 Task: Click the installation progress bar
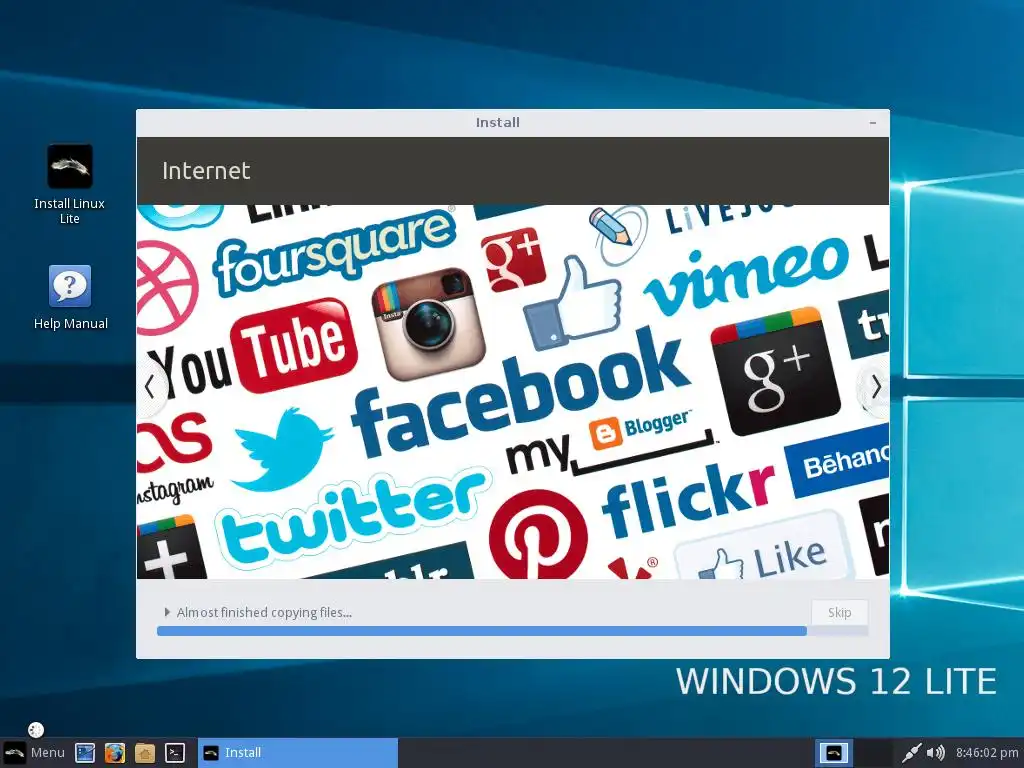coord(513,631)
